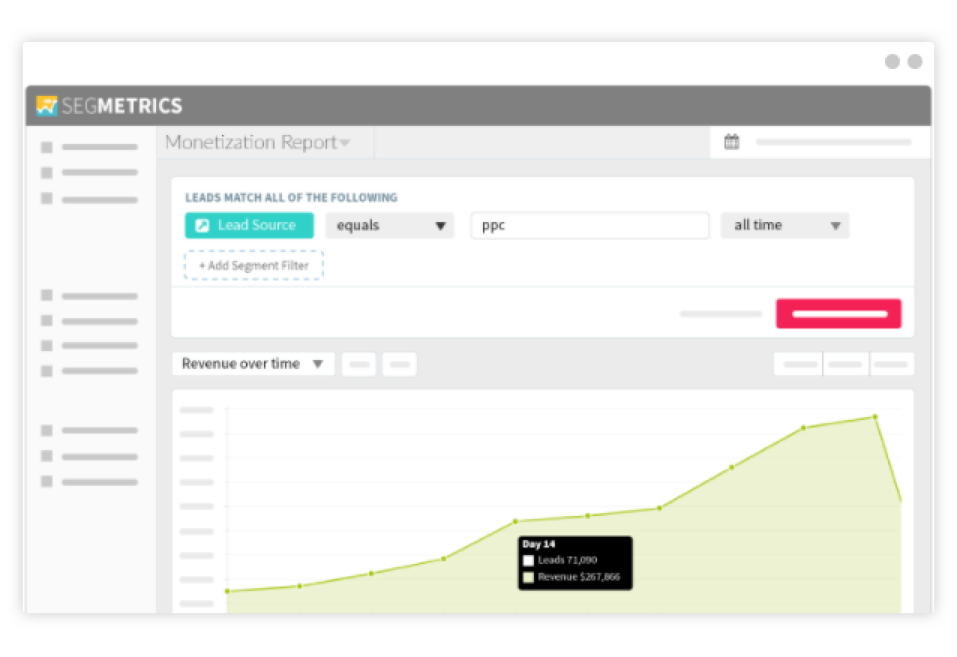Open the Revenue over time dropdown
957x657 pixels.
pos(253,364)
